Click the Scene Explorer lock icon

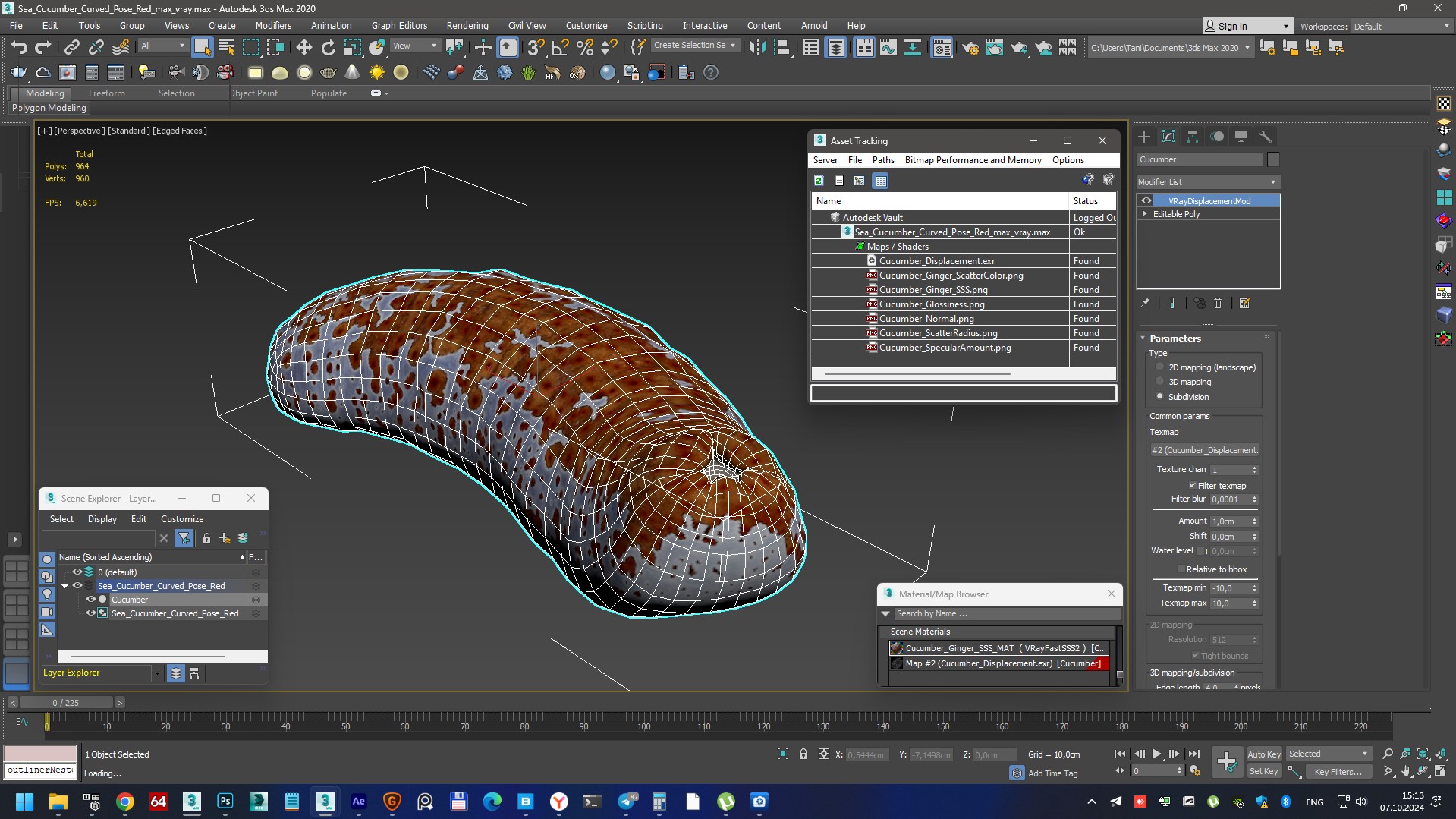[206, 538]
